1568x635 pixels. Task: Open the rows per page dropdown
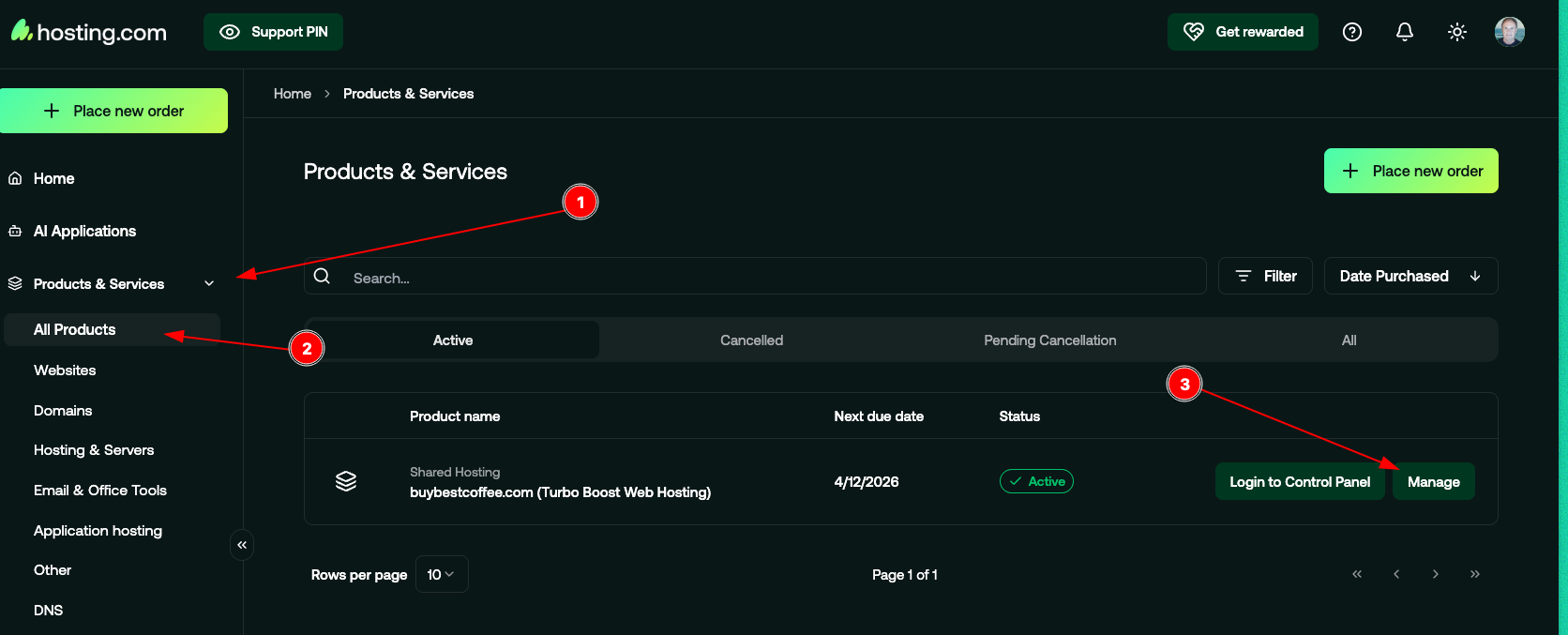[441, 574]
